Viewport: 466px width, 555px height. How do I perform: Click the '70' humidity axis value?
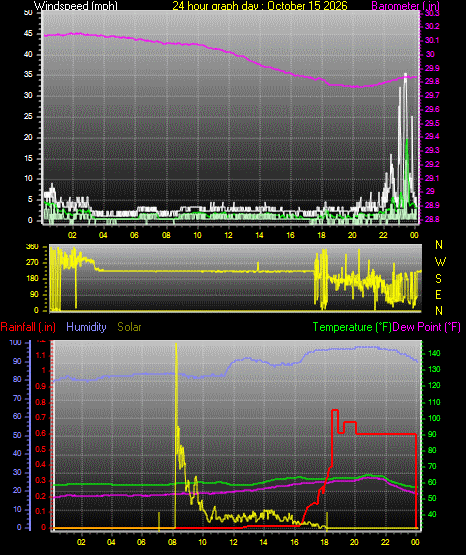click(x=17, y=399)
